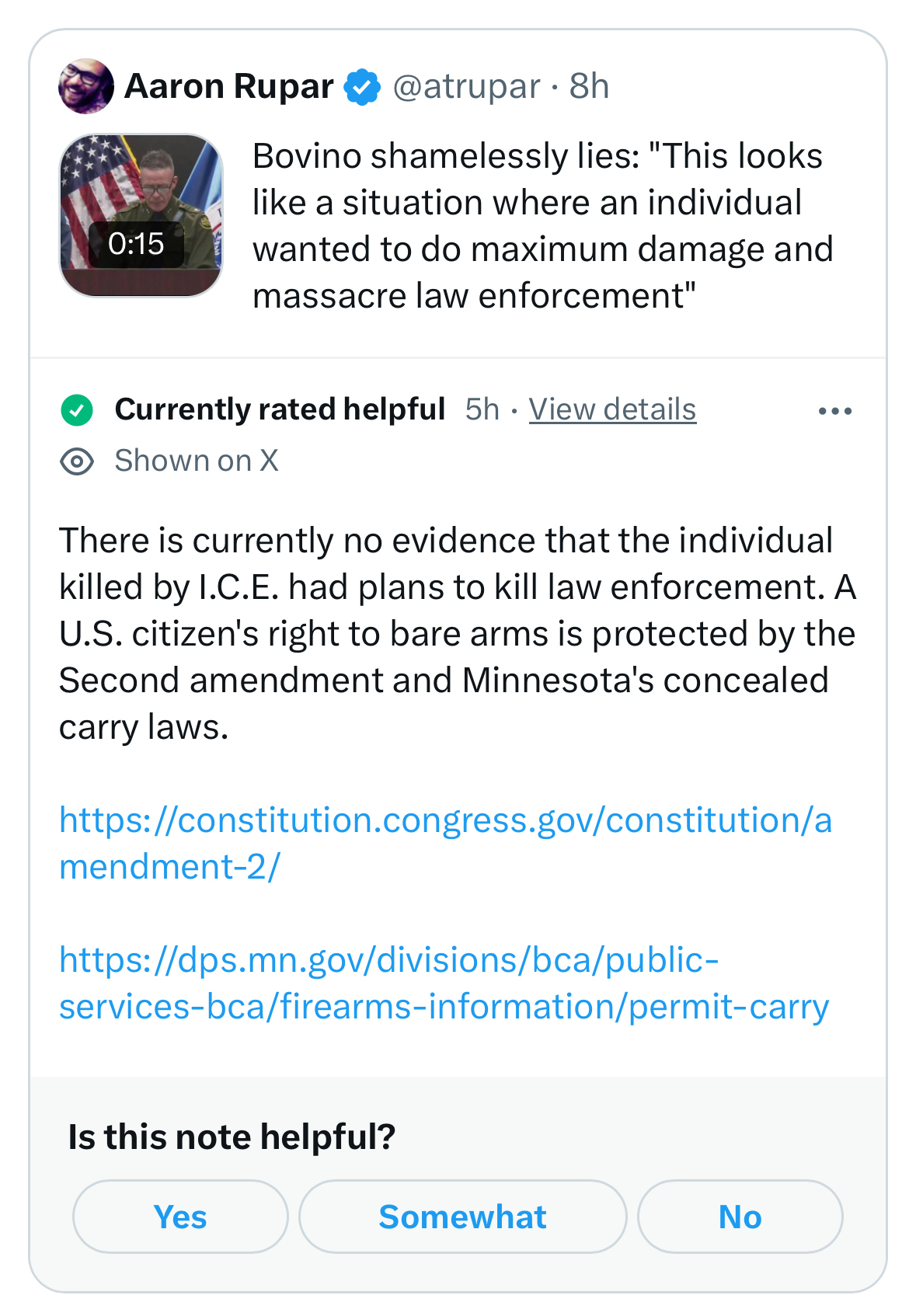Click the Shown on X label
The image size is (916, 1316).
[196, 461]
